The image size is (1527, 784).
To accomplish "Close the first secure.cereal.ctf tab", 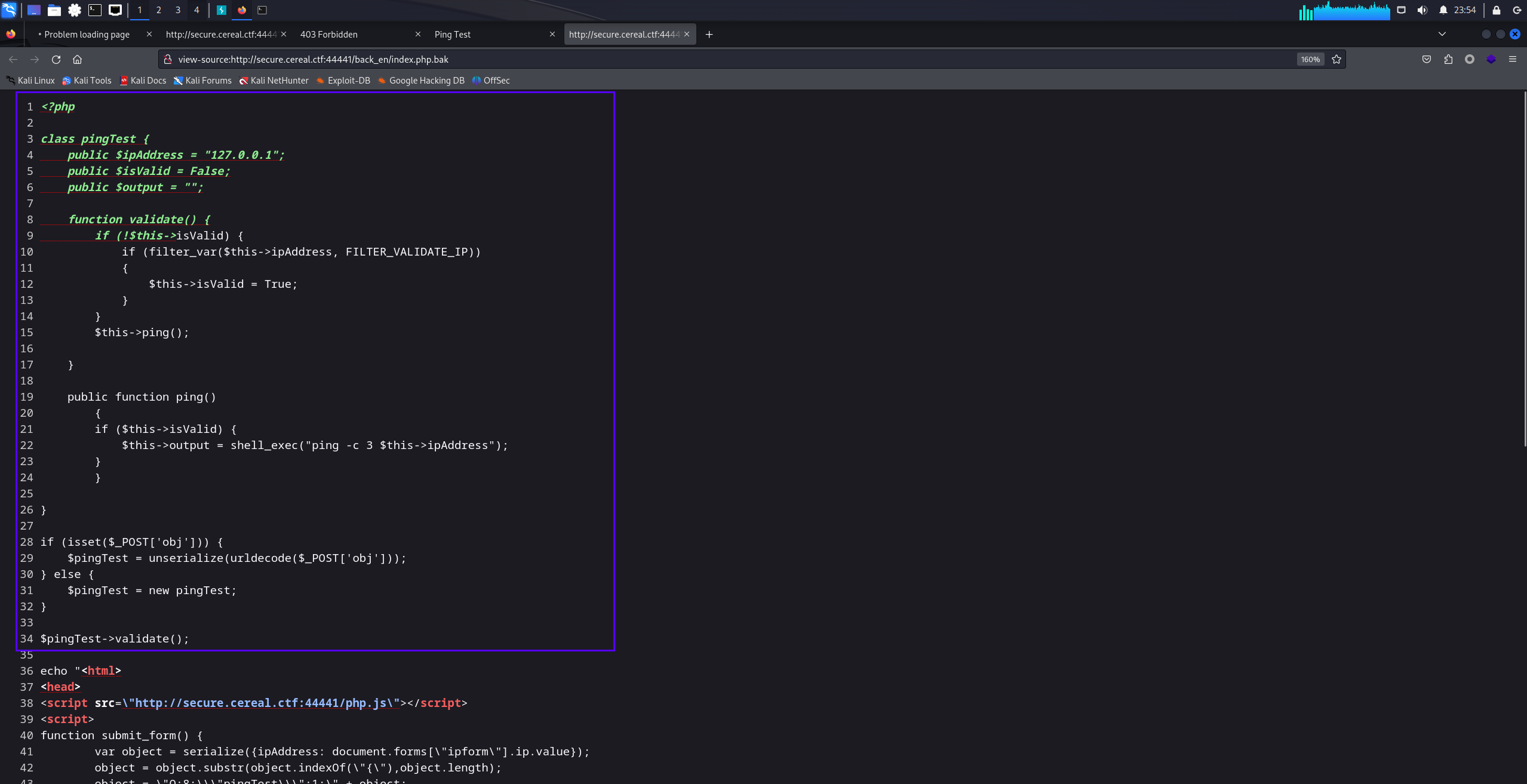I will click(x=284, y=35).
